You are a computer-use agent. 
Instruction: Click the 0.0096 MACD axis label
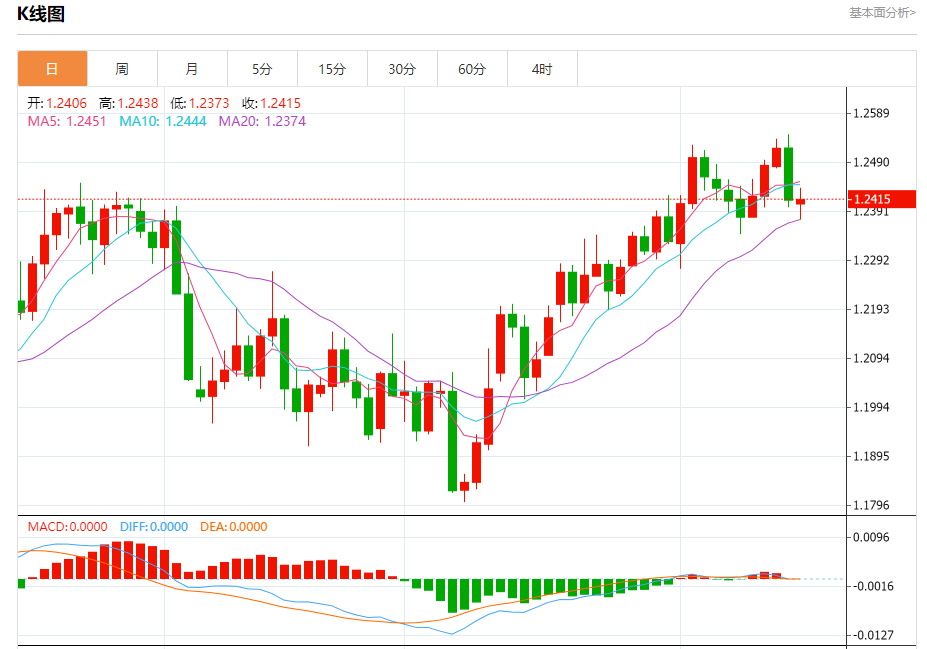pos(871,537)
